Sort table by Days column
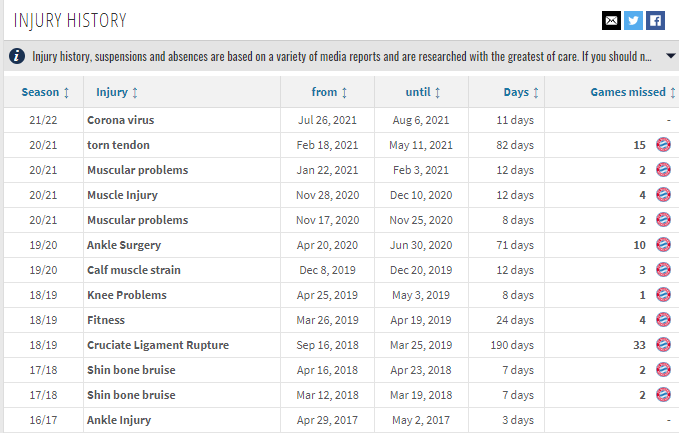The height and width of the screenshot is (433, 679). (x=521, y=92)
